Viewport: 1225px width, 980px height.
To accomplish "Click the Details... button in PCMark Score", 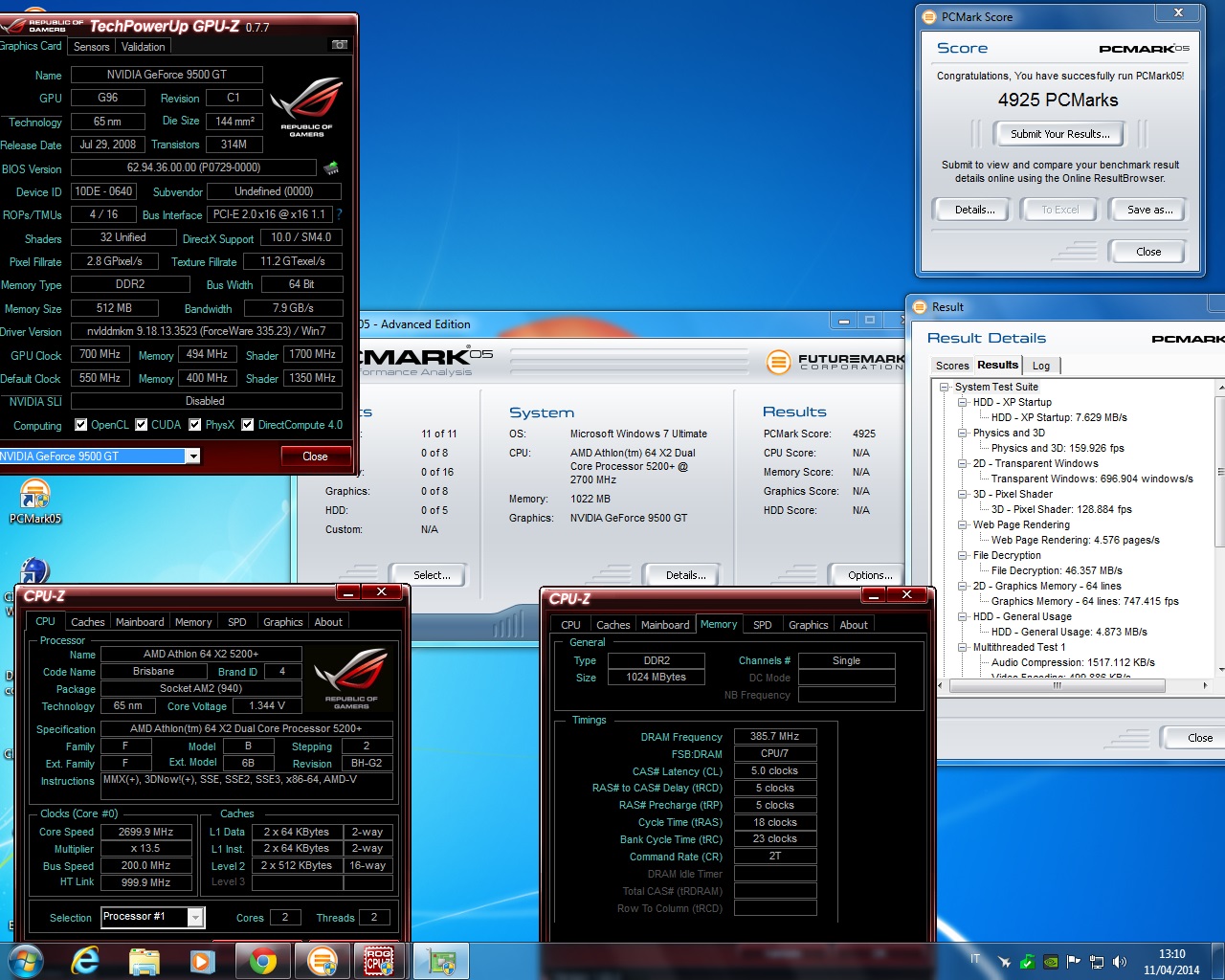I will 974,210.
